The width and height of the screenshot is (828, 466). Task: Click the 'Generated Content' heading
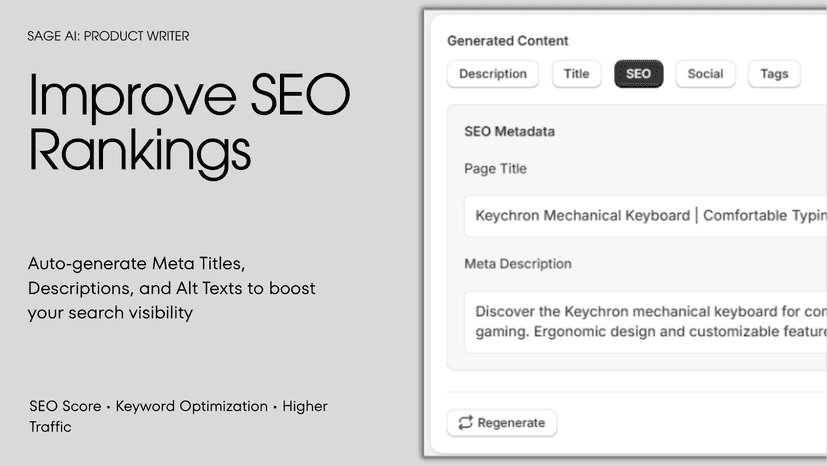(507, 41)
